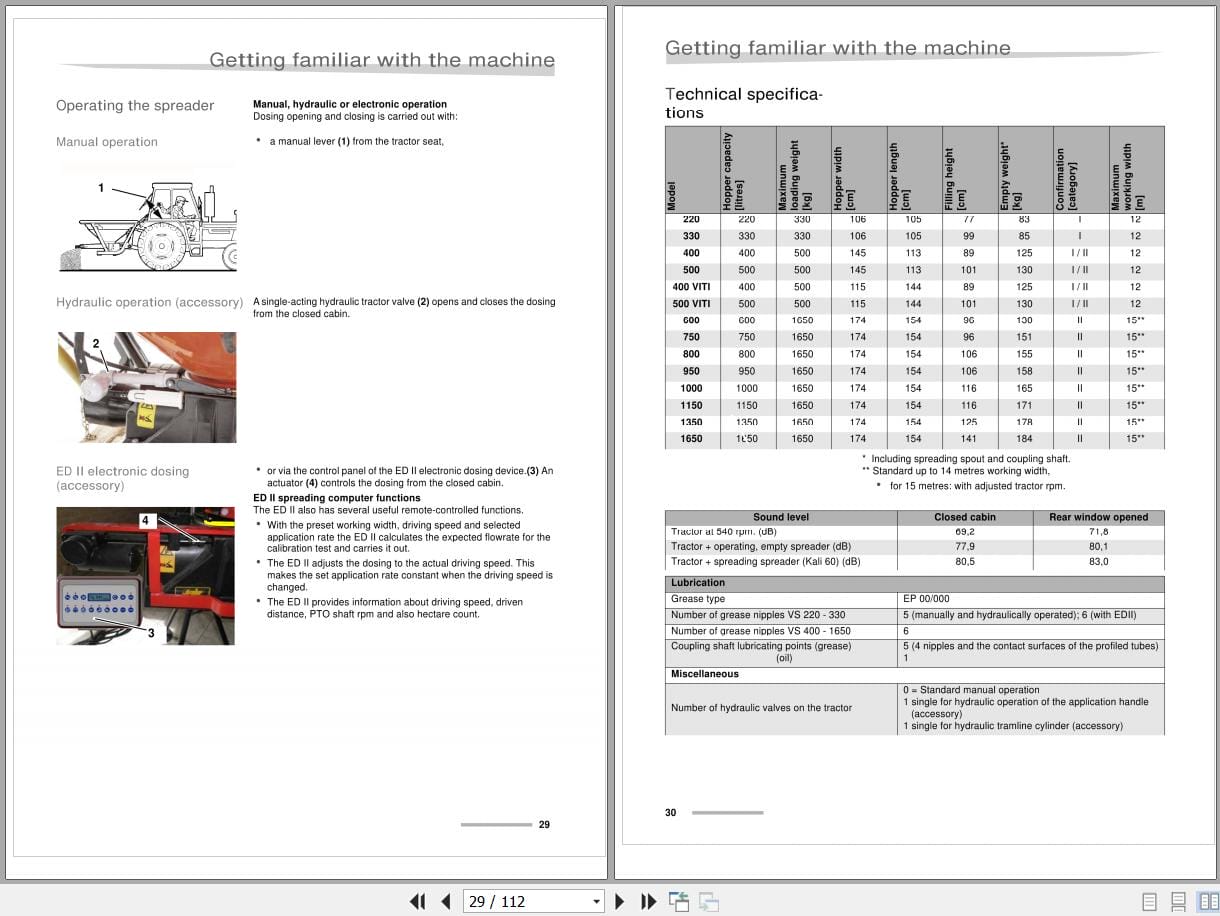Click the '83,0' sound level value
Image resolution: width=1220 pixels, height=916 pixels.
pos(1098,562)
